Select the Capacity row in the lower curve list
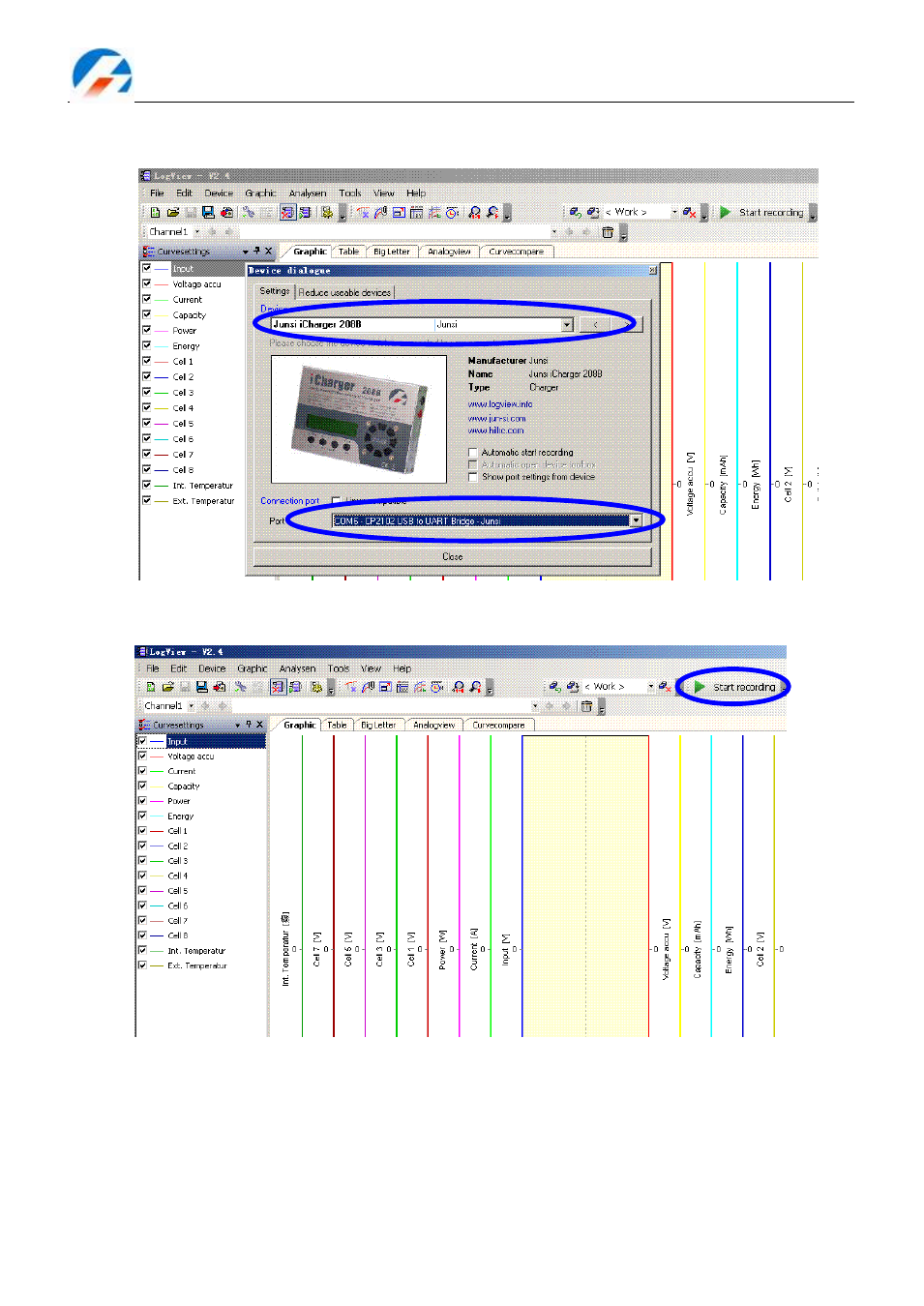This screenshot has height=1306, width=924. pyautogui.click(x=184, y=787)
